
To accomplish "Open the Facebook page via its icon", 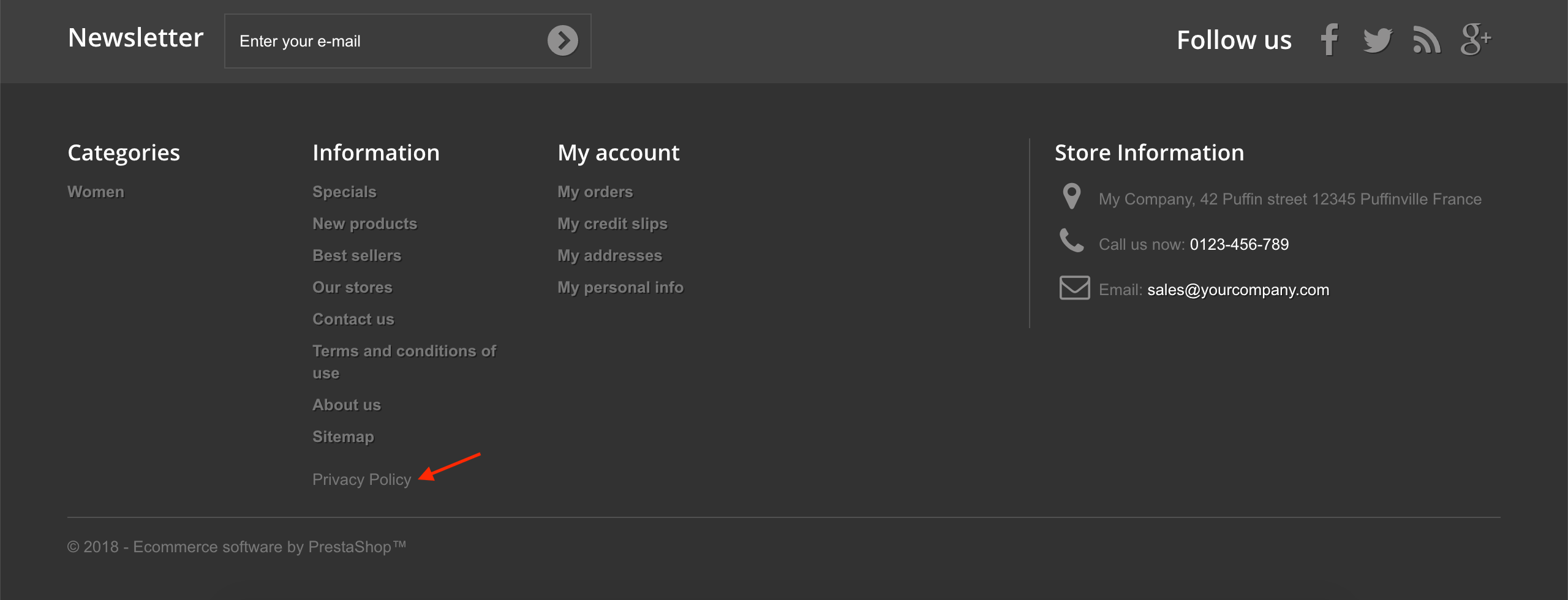I will (1329, 39).
